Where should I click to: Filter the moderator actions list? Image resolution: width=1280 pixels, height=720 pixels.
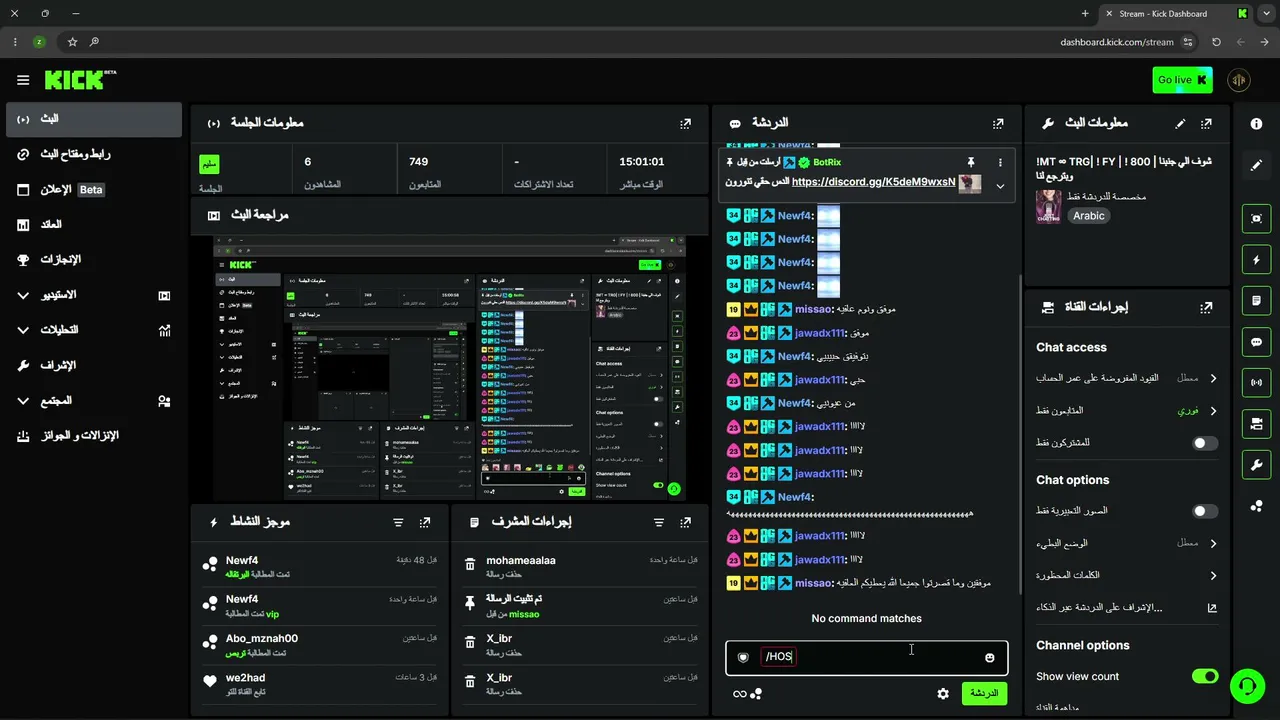[x=658, y=522]
